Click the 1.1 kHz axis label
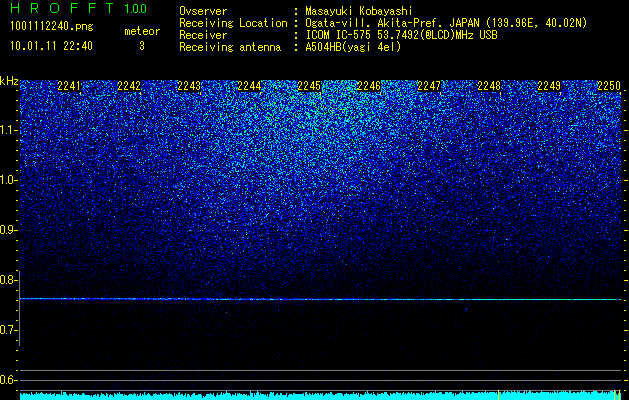The image size is (629, 400). click(x=7, y=130)
